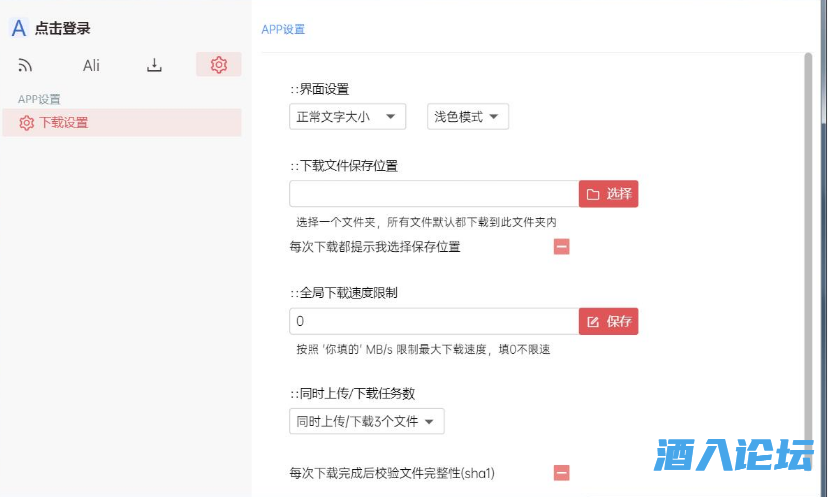
Task: Click APP设置 label in the sidebar
Action: tap(40, 99)
